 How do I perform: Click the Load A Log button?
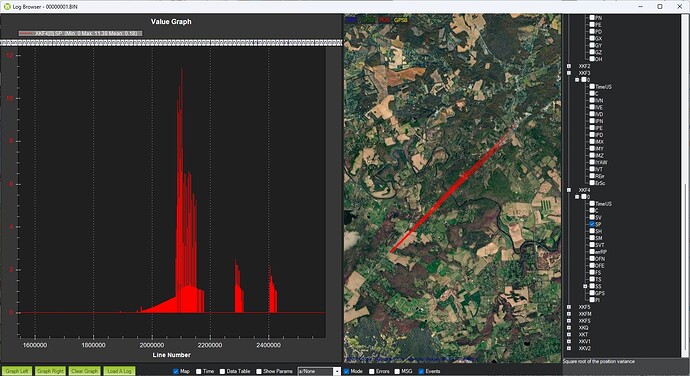[x=119, y=371]
